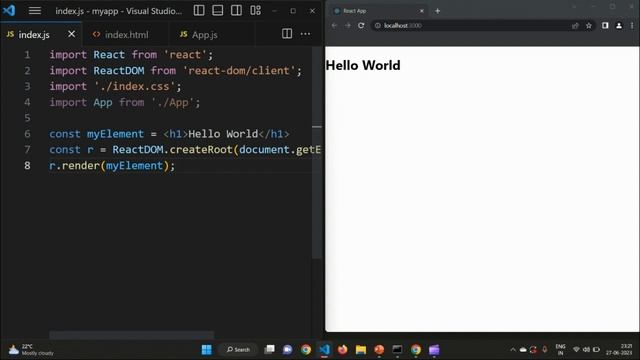Split the editor to the right
Viewport: 640px width, 360px height.
click(x=287, y=34)
